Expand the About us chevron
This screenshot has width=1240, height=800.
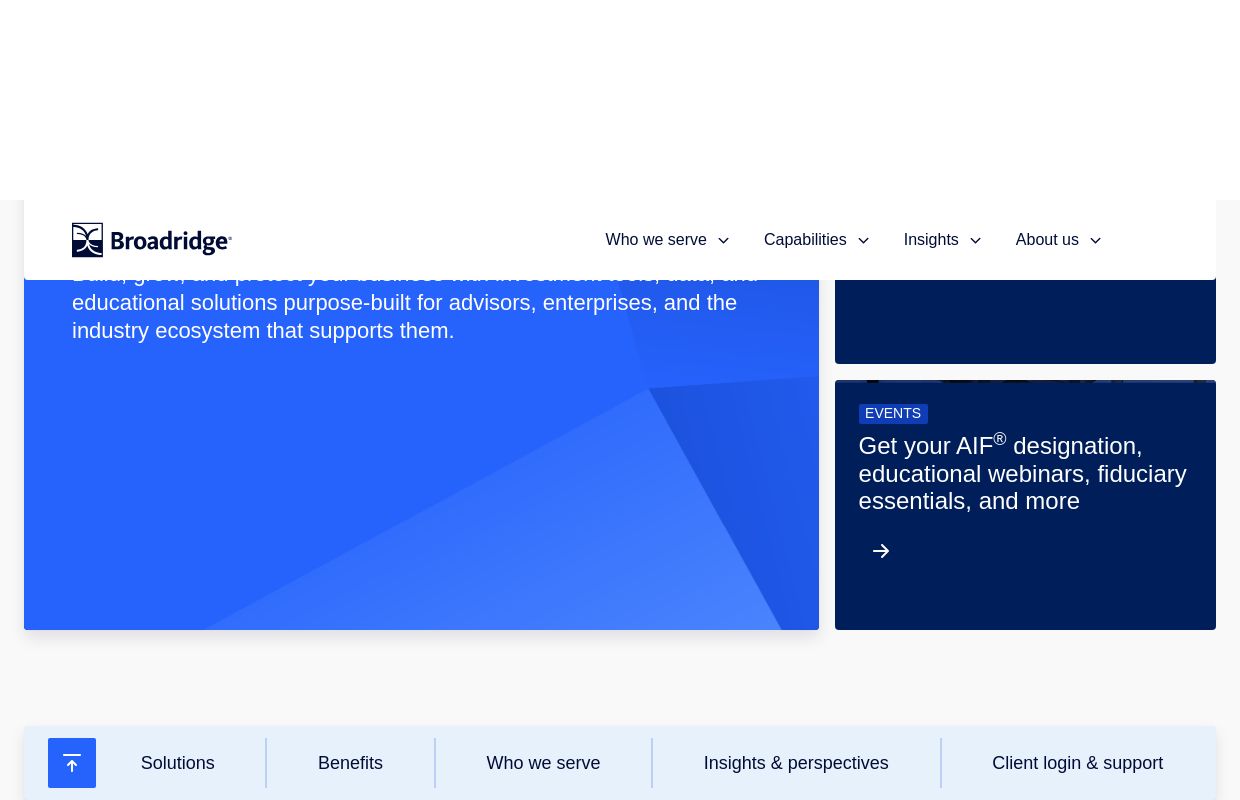(1095, 241)
